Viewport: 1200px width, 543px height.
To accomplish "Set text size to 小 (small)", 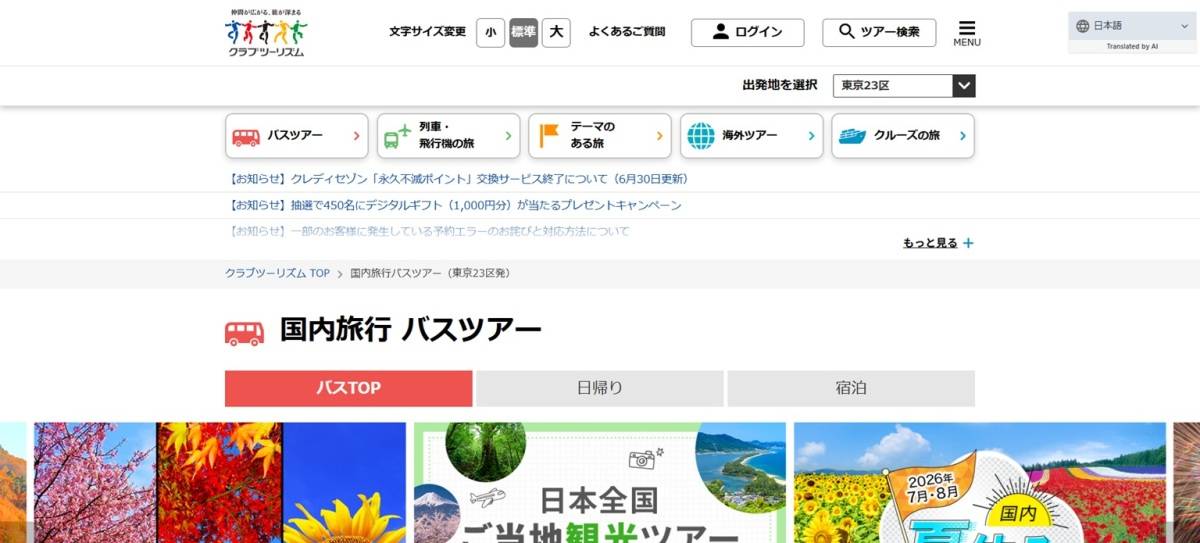I will [x=490, y=32].
